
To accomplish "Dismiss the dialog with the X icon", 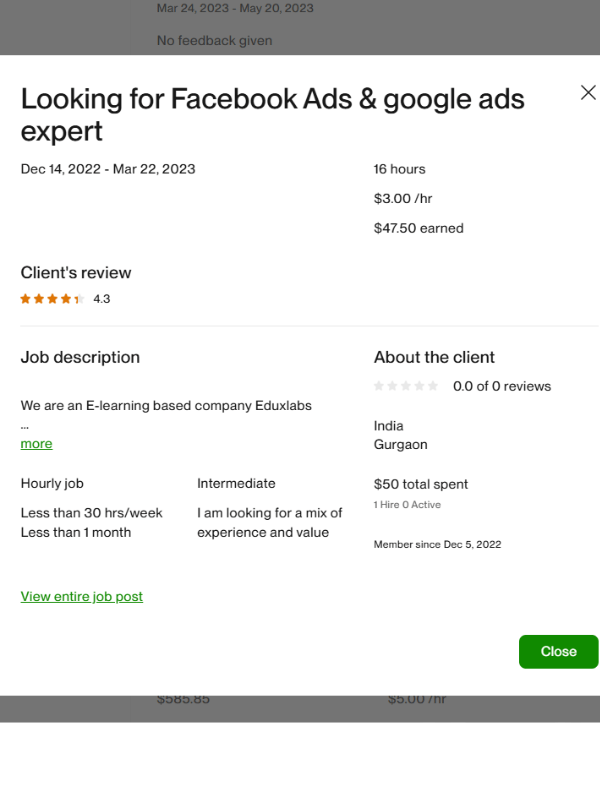I will [x=588, y=93].
